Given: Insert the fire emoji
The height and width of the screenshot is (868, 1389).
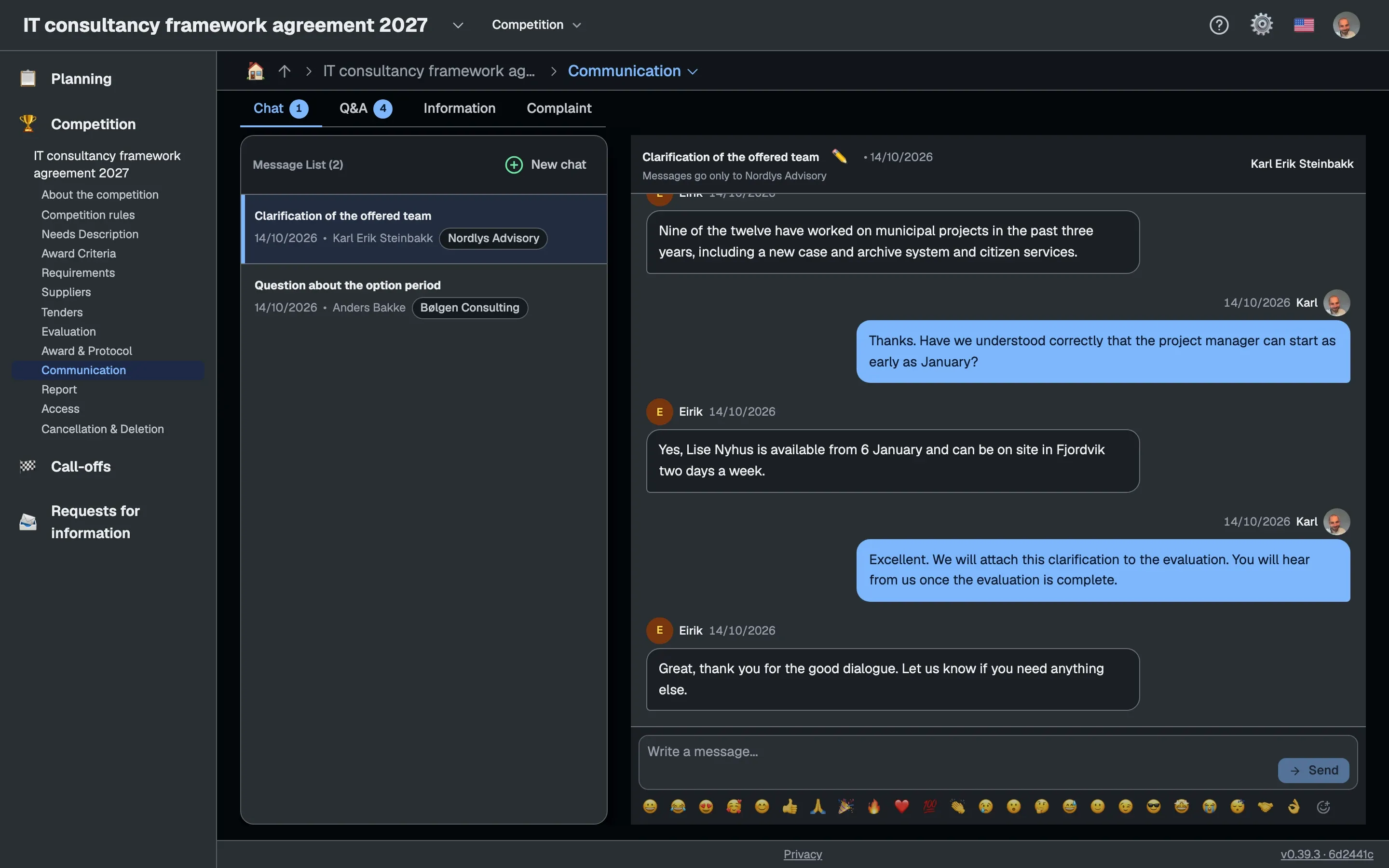Looking at the screenshot, I should (x=873, y=807).
